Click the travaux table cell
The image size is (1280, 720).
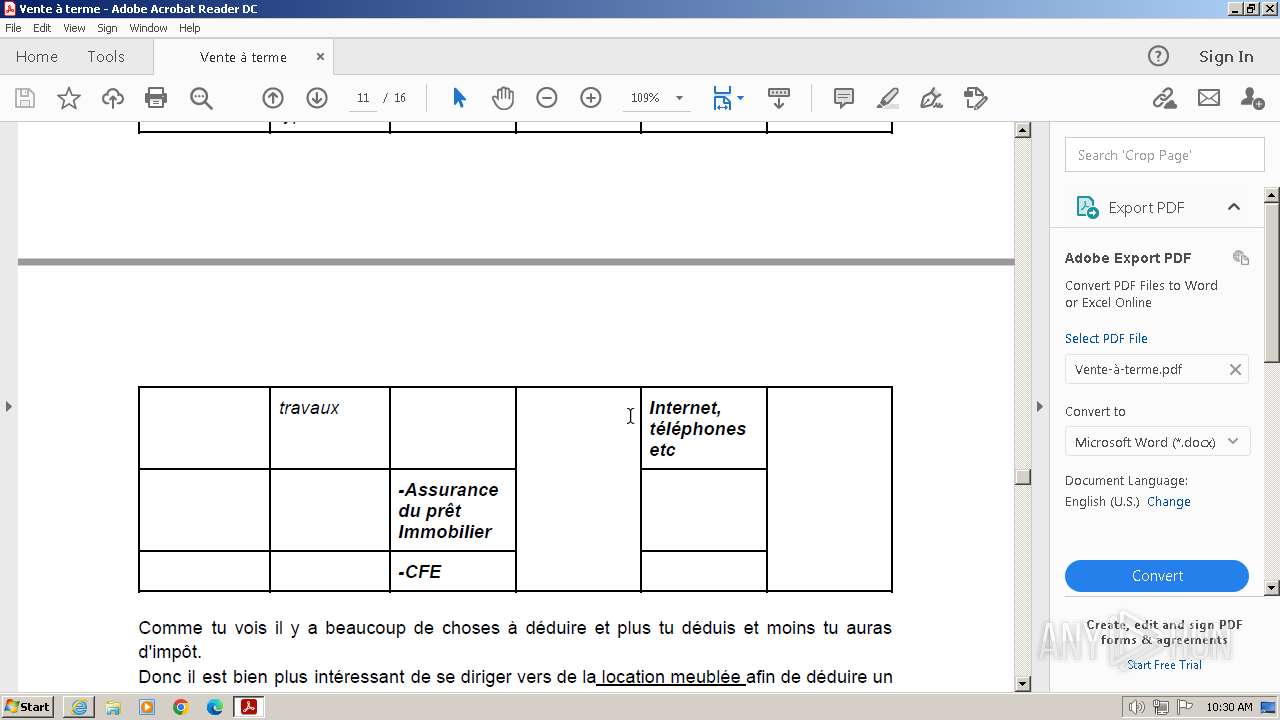point(330,428)
